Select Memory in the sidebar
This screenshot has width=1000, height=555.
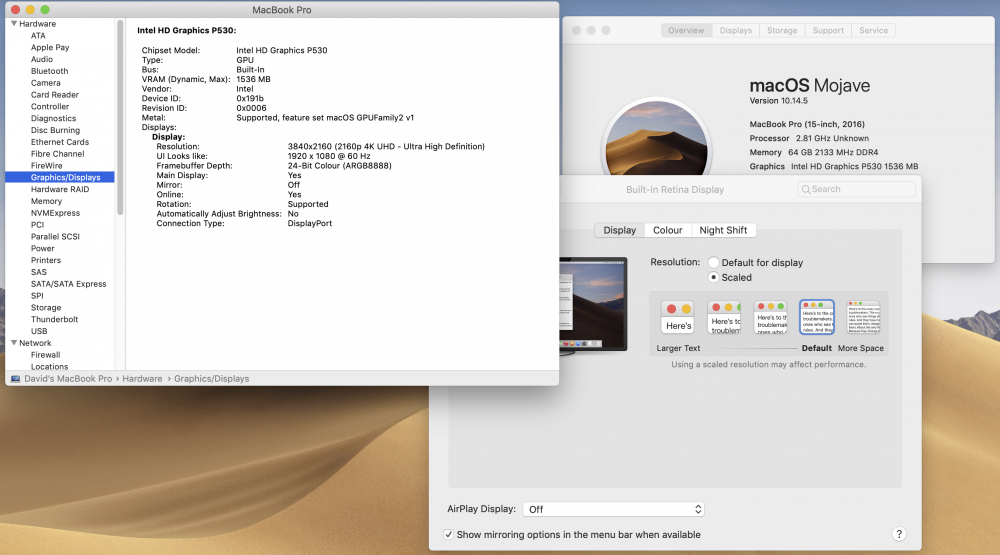(x=47, y=200)
